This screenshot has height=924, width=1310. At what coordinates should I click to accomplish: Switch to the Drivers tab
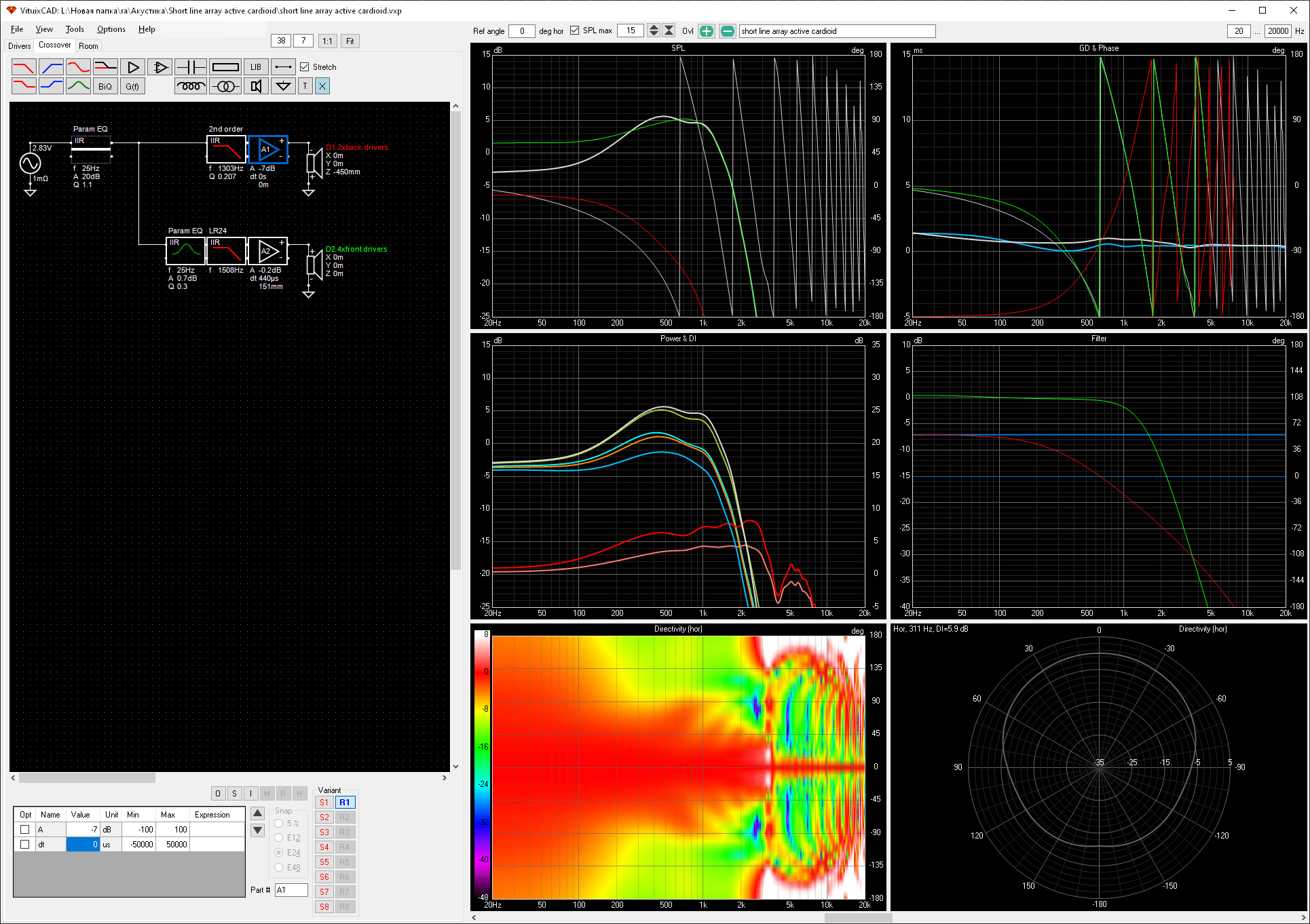pyautogui.click(x=19, y=46)
